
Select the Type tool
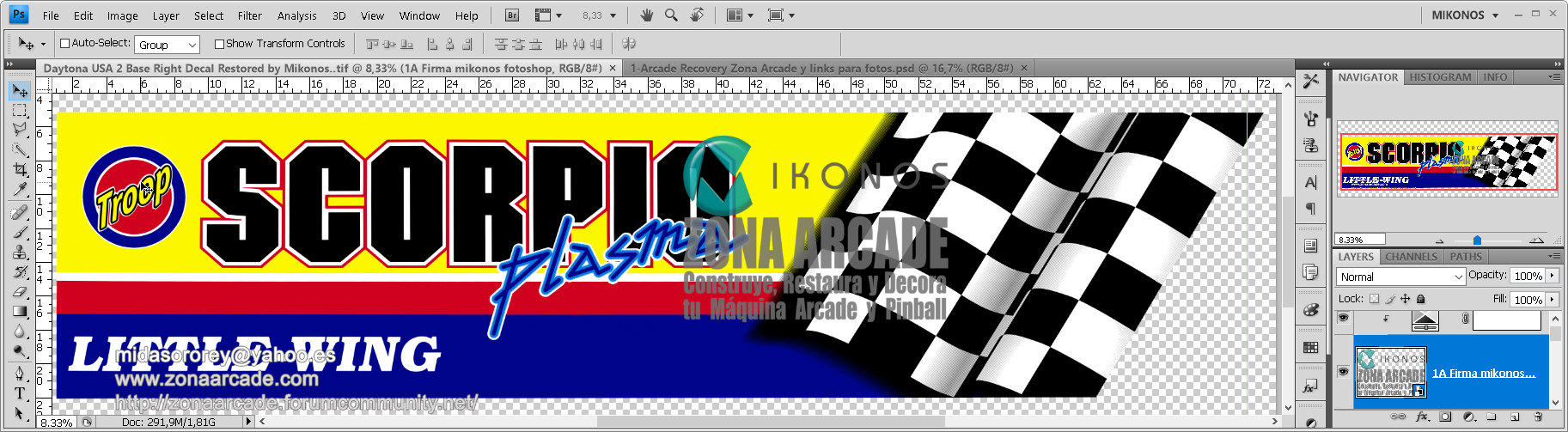point(20,392)
